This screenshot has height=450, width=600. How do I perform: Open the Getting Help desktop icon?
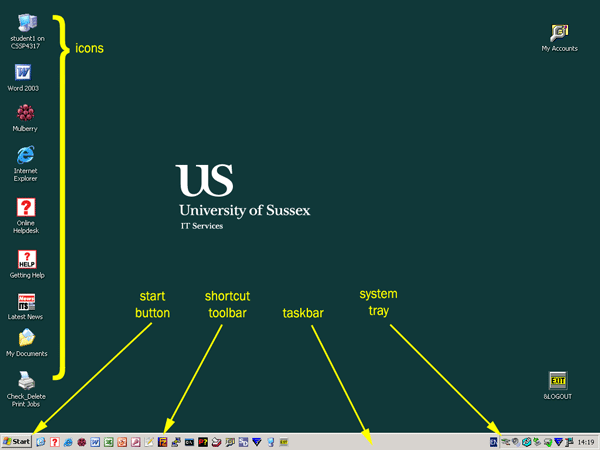click(27, 264)
